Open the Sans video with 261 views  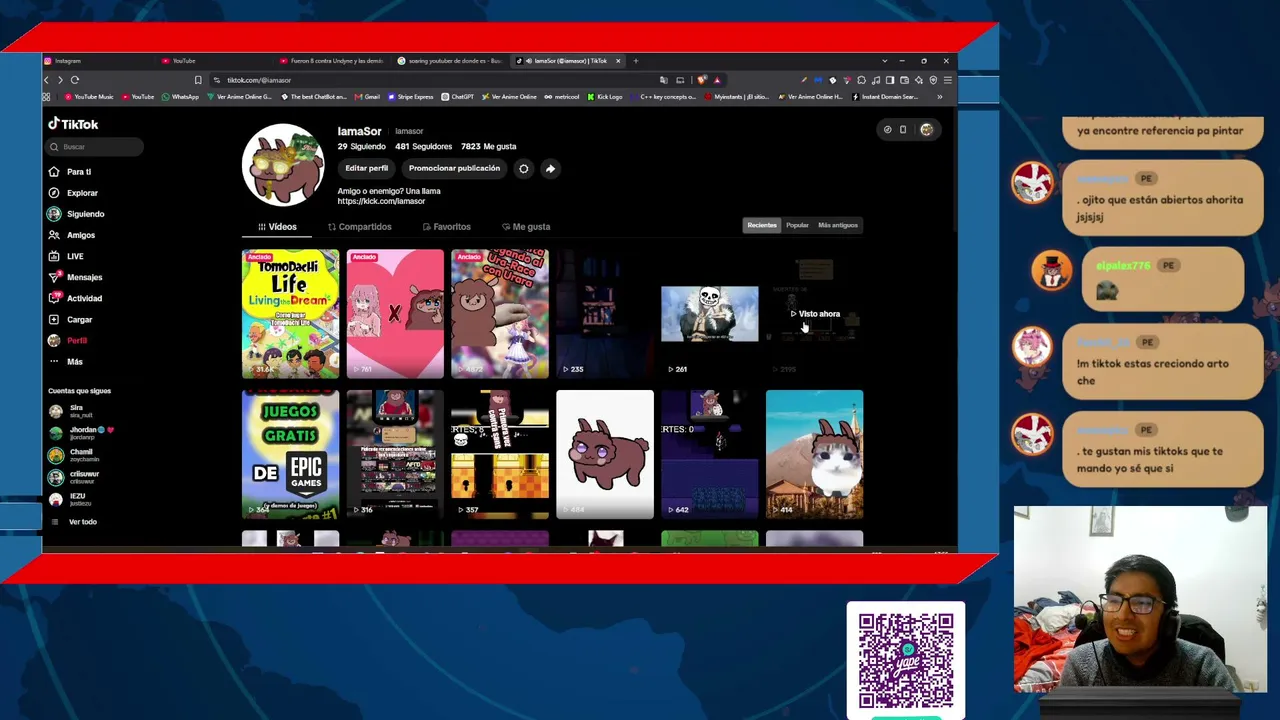click(709, 314)
